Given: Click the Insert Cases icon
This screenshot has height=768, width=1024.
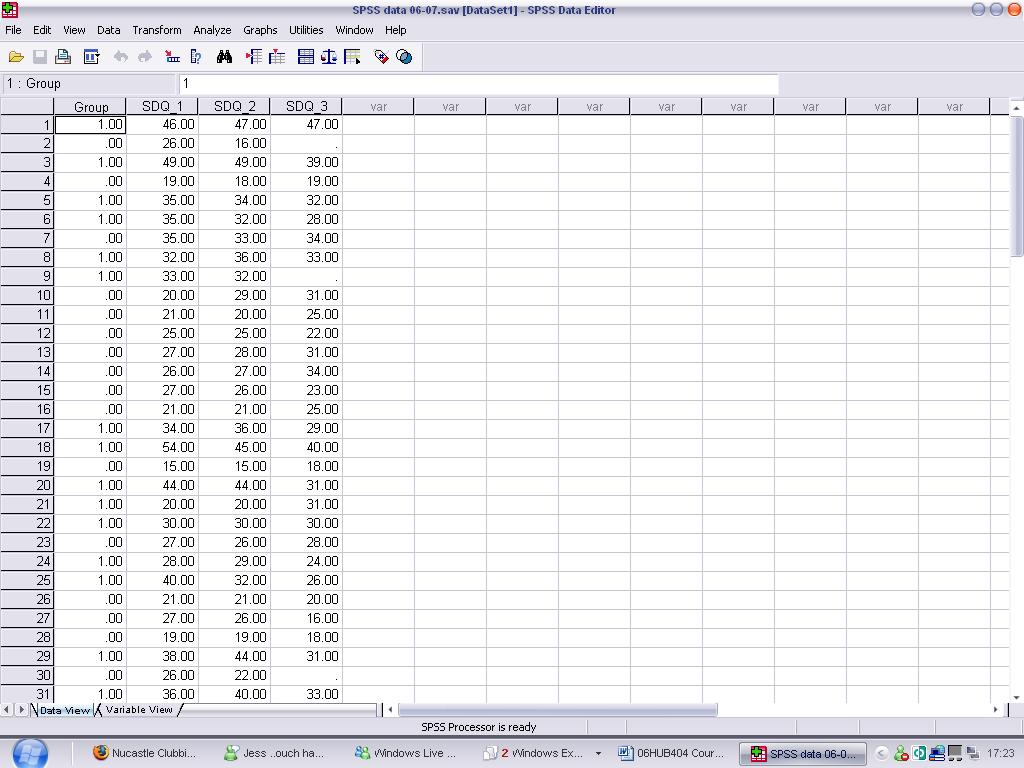Looking at the screenshot, I should pos(253,57).
